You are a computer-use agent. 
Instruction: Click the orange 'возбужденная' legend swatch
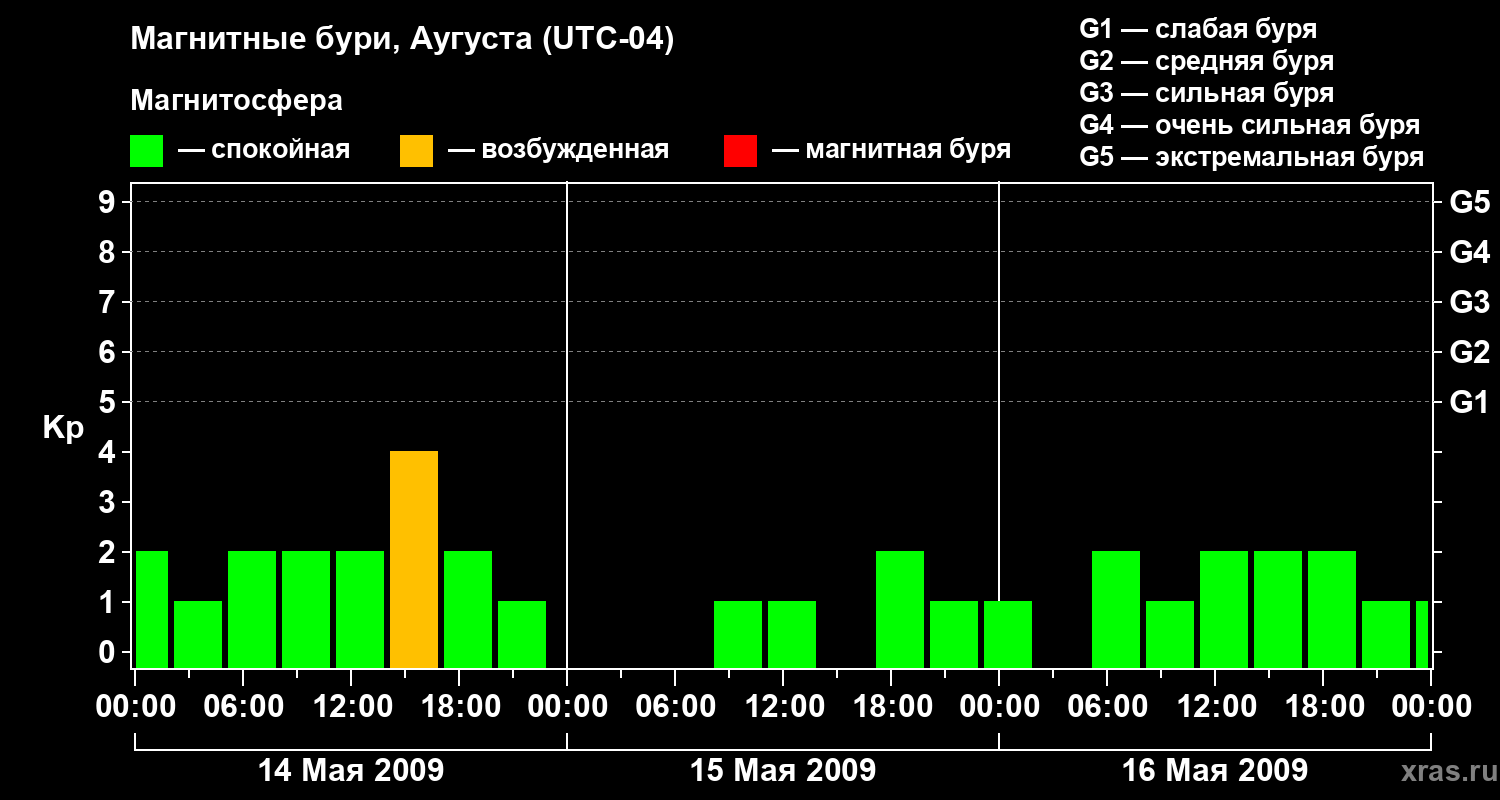coord(416,151)
